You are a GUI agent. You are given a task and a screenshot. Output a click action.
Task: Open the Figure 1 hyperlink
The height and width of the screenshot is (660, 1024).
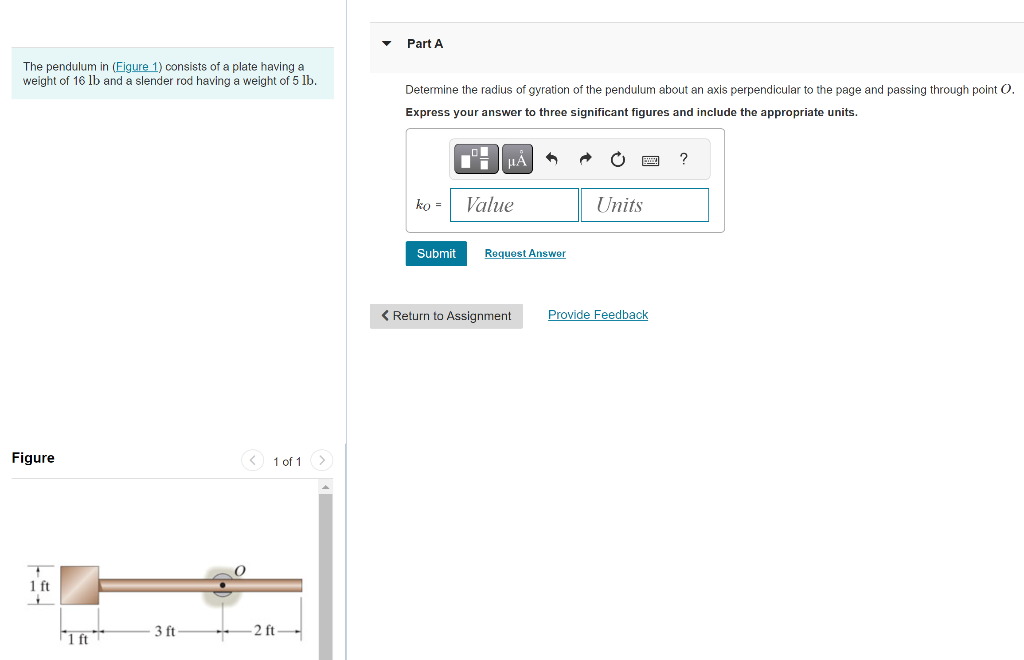click(x=137, y=66)
